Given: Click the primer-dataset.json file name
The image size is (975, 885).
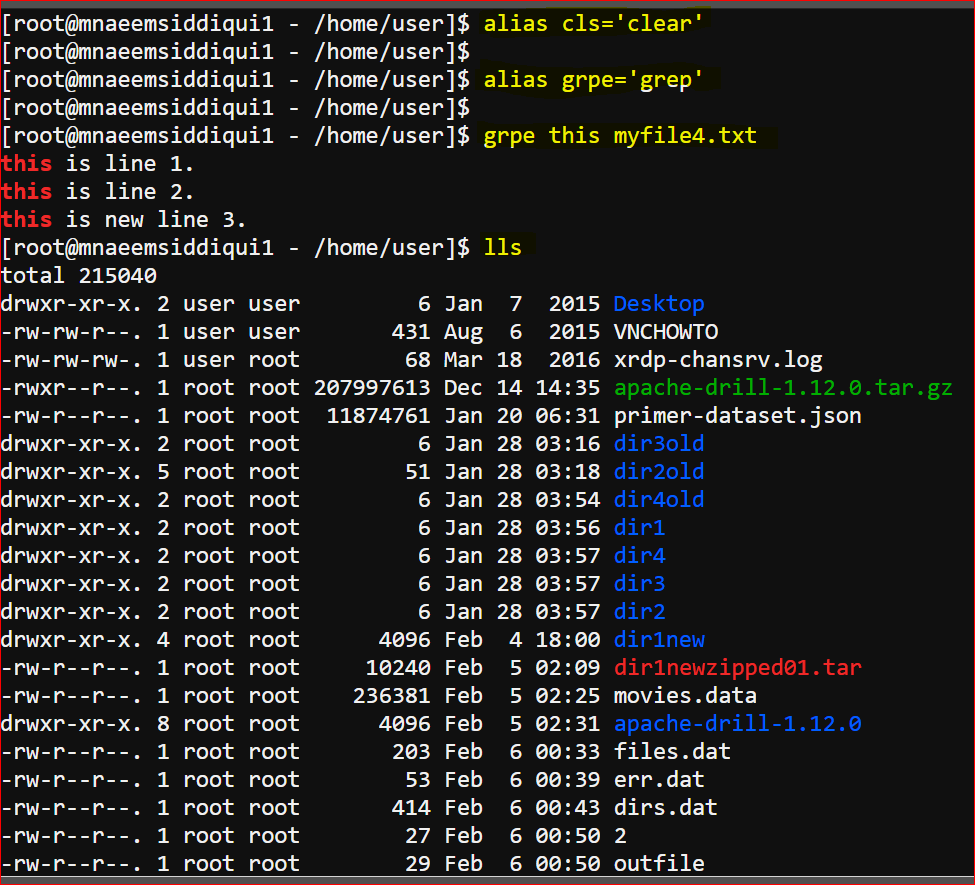Looking at the screenshot, I should (x=737, y=415).
